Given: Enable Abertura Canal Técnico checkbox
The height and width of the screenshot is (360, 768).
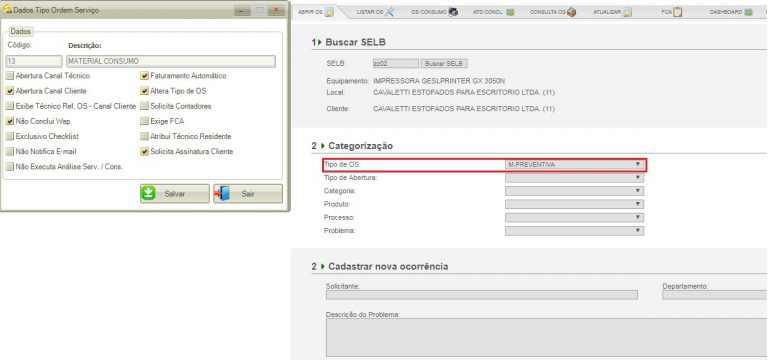Looking at the screenshot, I should [10, 76].
